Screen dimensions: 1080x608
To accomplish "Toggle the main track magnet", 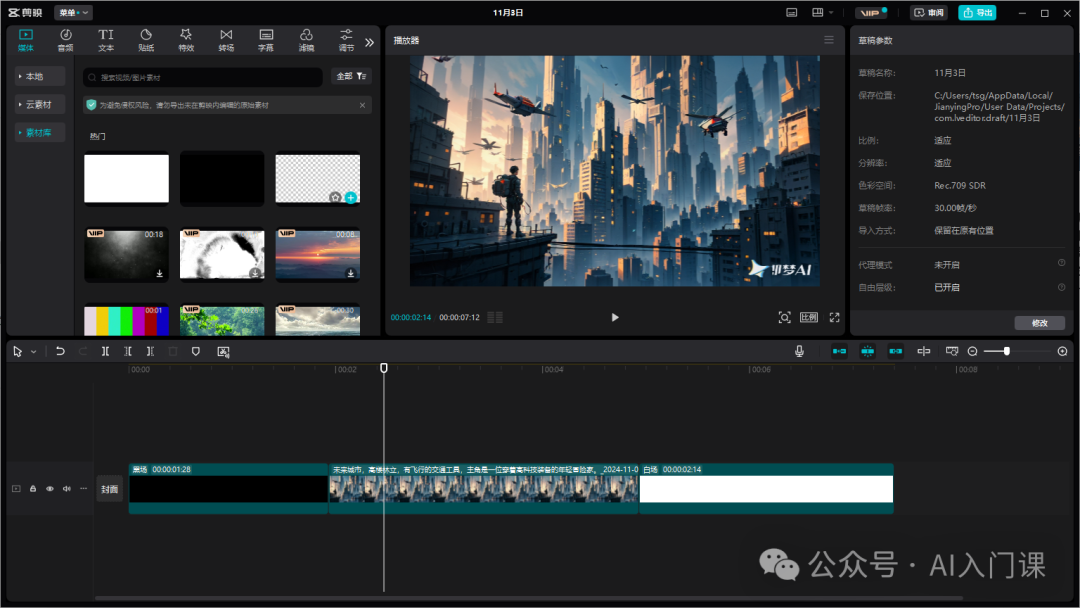I will coord(840,351).
